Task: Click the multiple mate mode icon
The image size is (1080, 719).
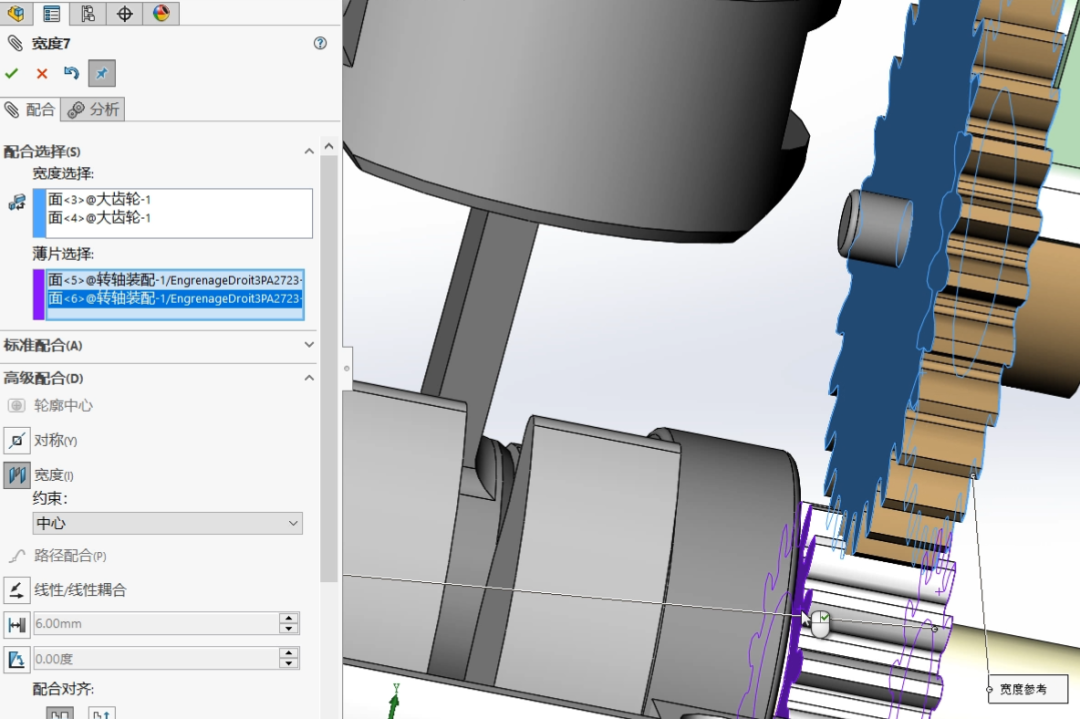Action: (17, 202)
